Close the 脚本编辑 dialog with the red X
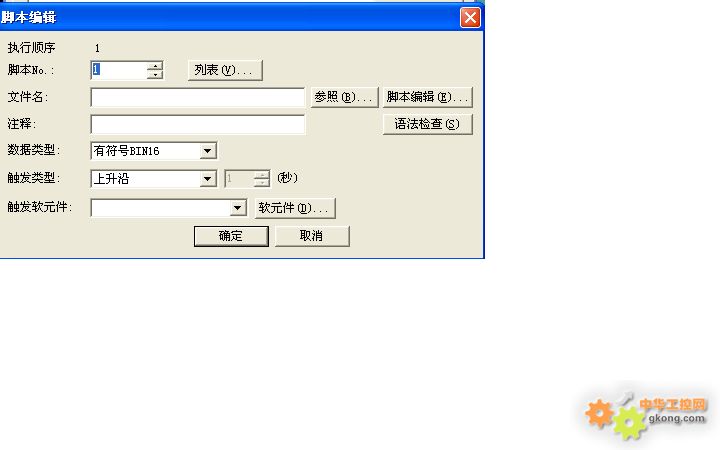This screenshot has width=720, height=450. tap(470, 18)
